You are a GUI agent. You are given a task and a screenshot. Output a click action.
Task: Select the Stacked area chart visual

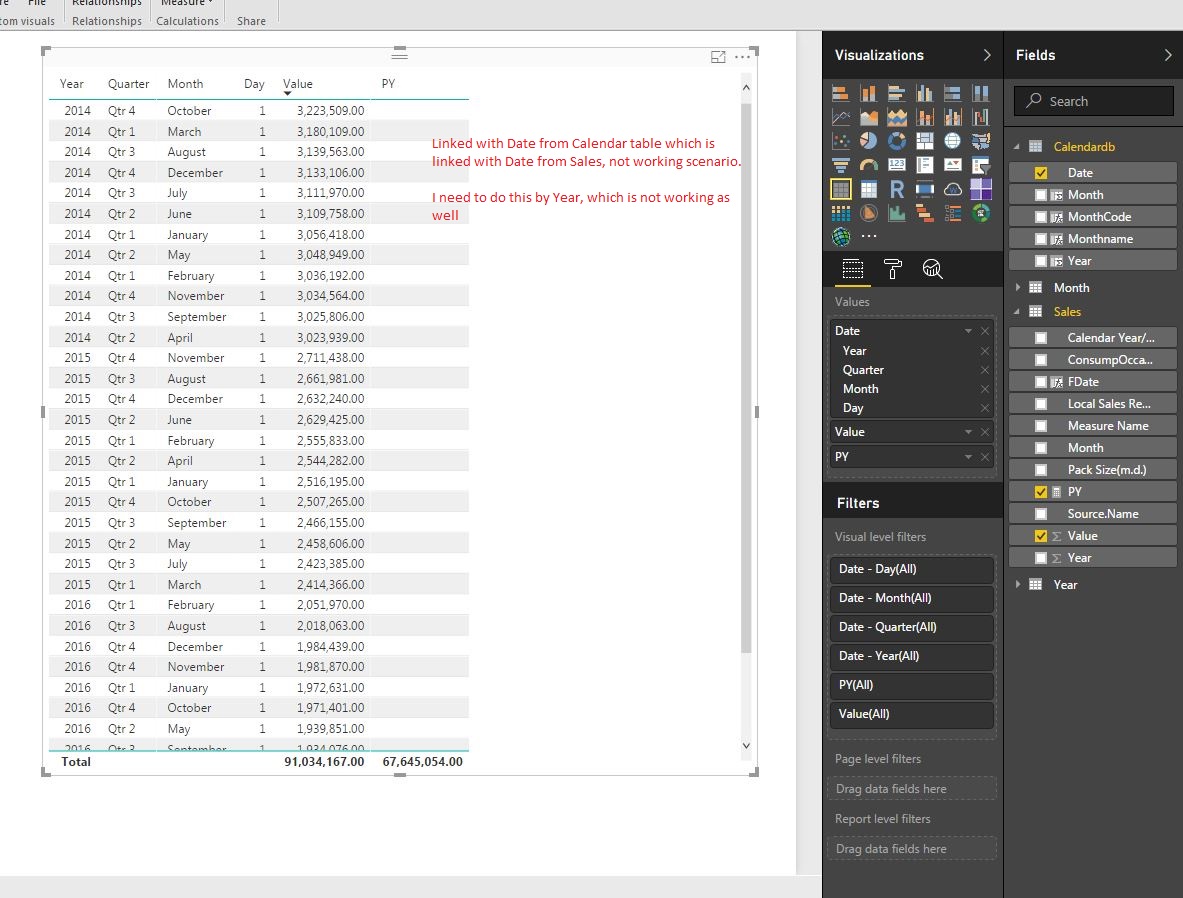pyautogui.click(x=896, y=117)
